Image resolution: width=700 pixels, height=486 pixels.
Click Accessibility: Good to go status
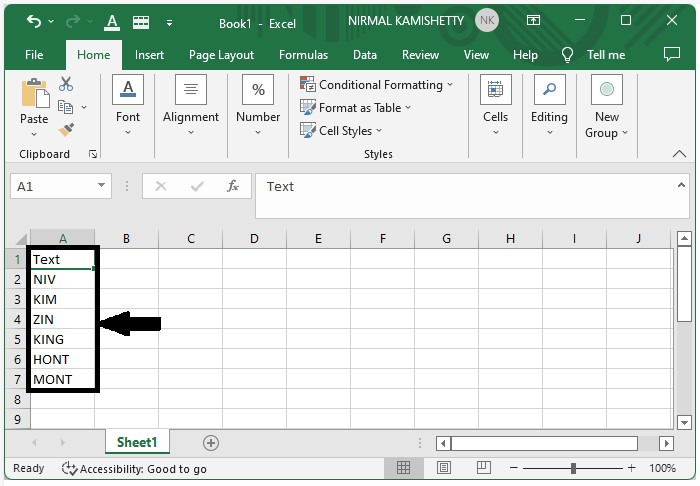(134, 468)
